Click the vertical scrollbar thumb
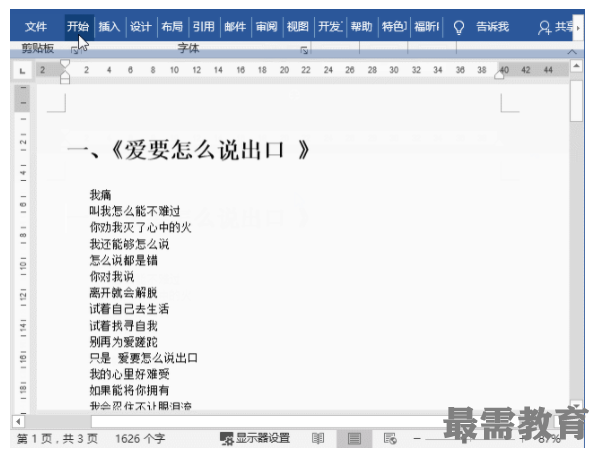595x463 pixels. click(x=576, y=101)
